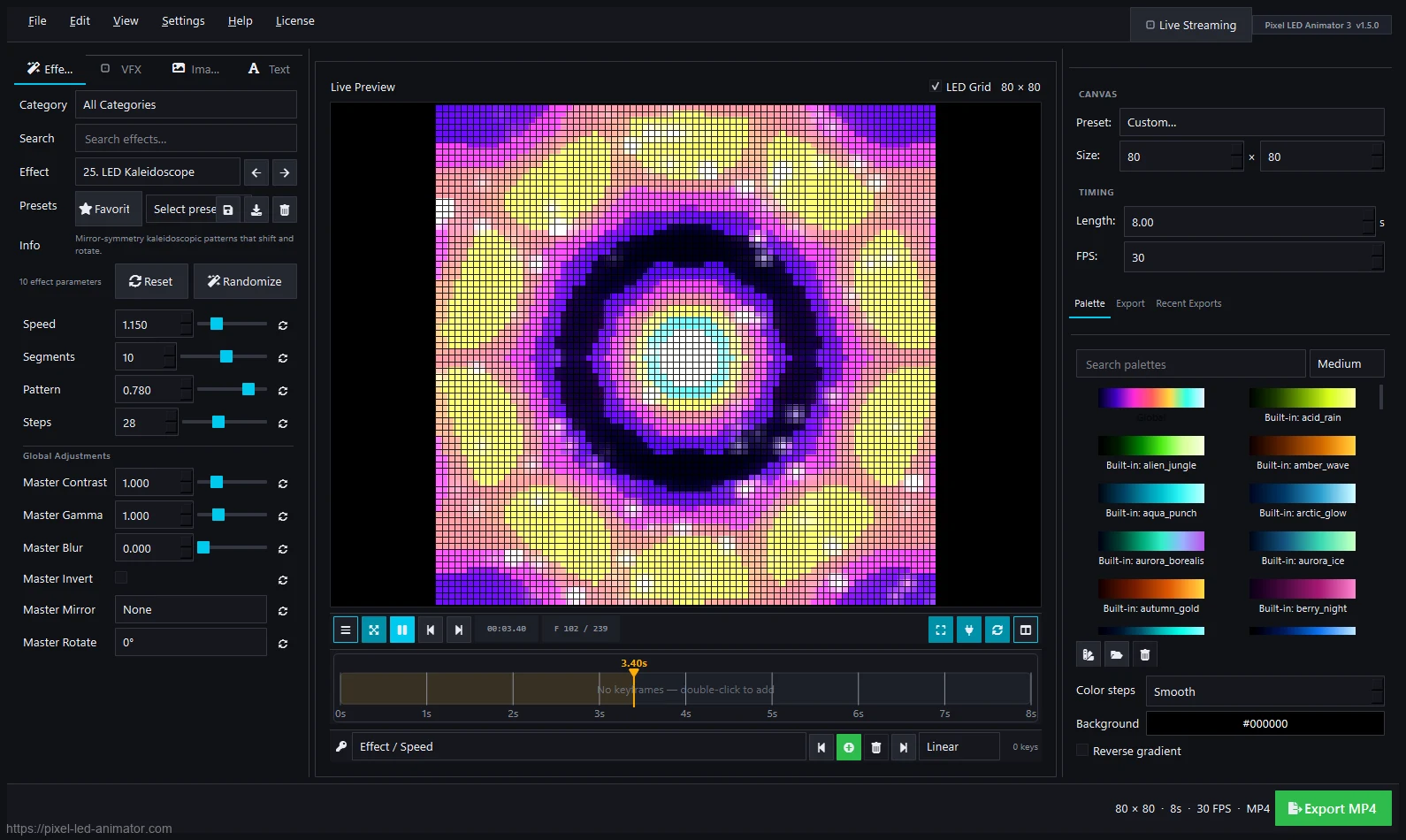The image size is (1406, 840).
Task: Toggle the split panel layout icon
Action: (1026, 630)
